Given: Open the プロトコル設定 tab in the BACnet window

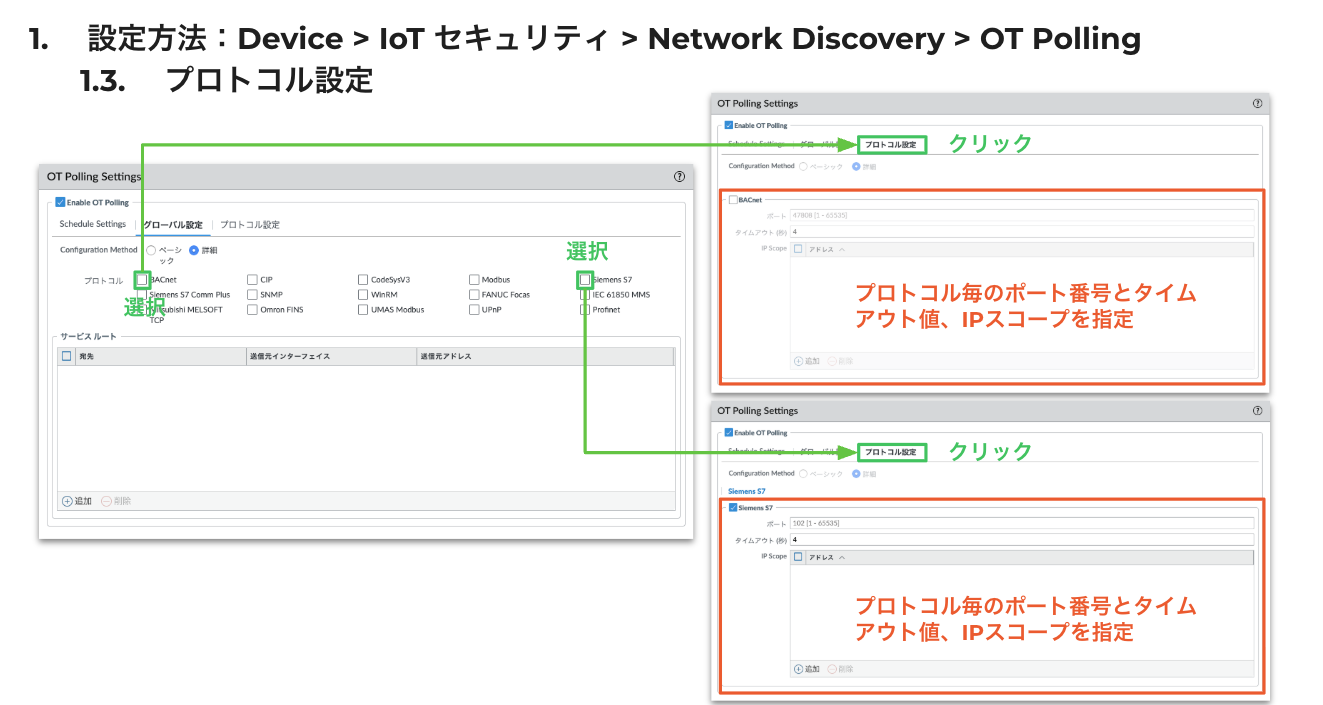Looking at the screenshot, I should point(890,145).
